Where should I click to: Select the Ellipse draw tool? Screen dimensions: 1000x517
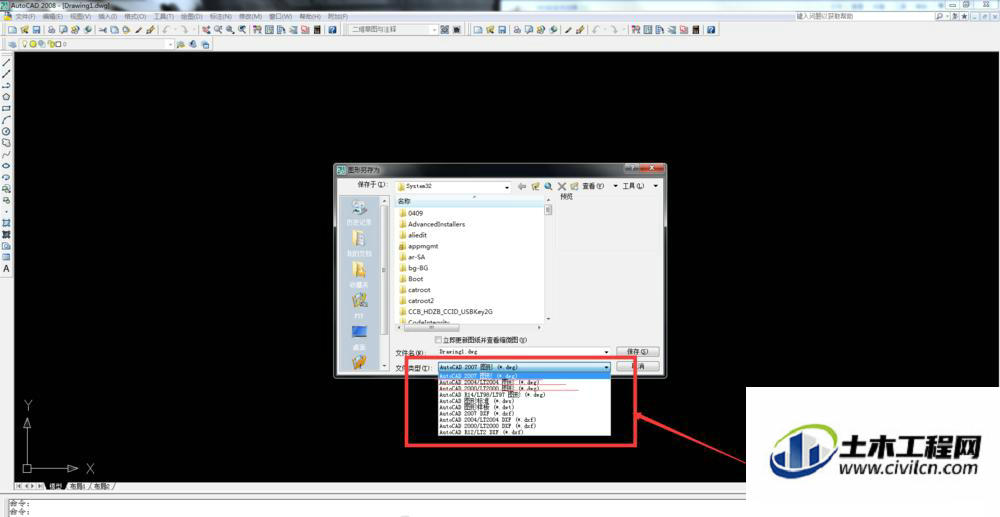(6, 165)
